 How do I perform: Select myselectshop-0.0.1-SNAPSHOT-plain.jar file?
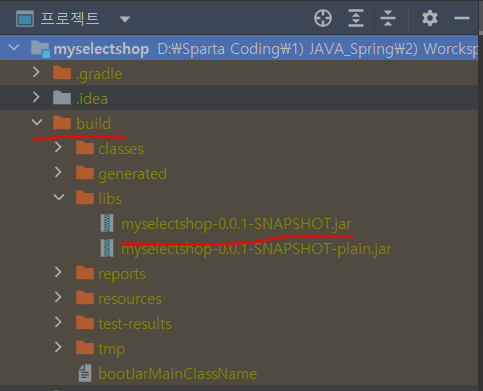[x=256, y=249]
